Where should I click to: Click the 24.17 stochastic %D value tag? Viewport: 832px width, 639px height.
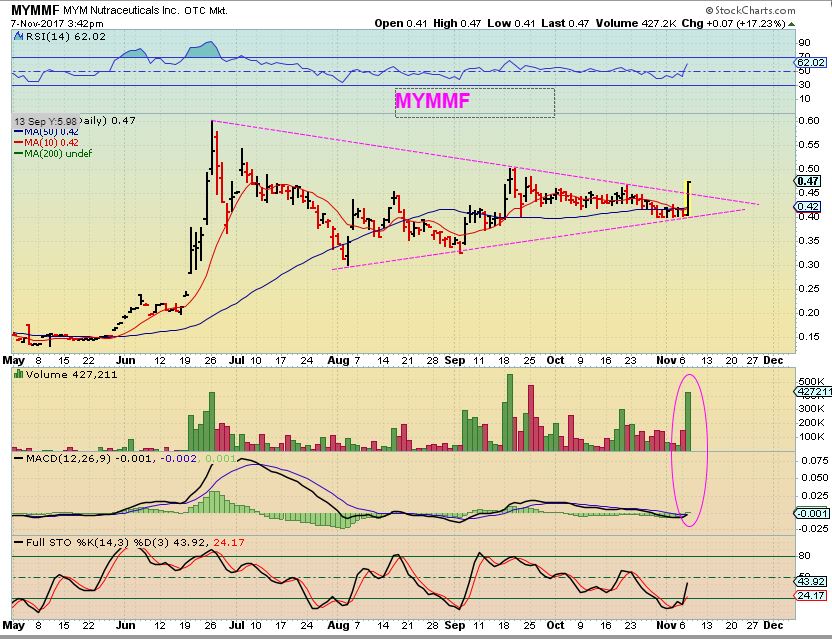[x=811, y=595]
